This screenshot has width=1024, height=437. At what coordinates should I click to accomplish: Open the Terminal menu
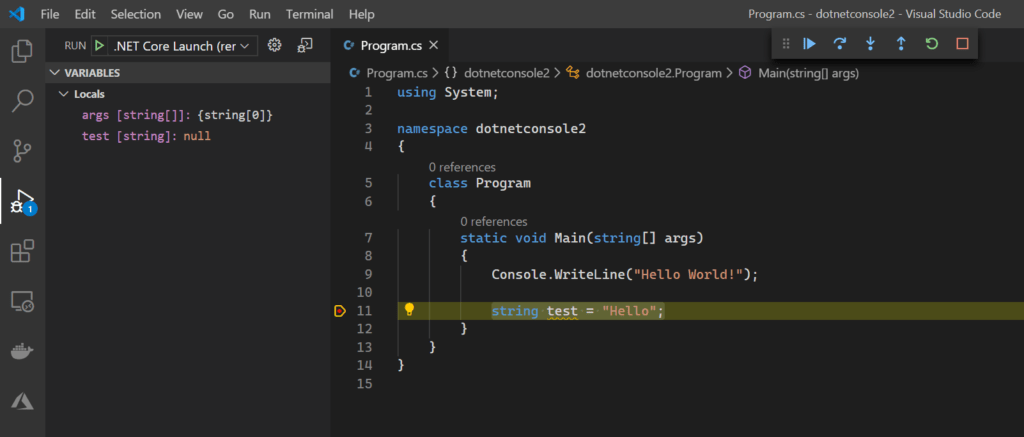click(310, 14)
